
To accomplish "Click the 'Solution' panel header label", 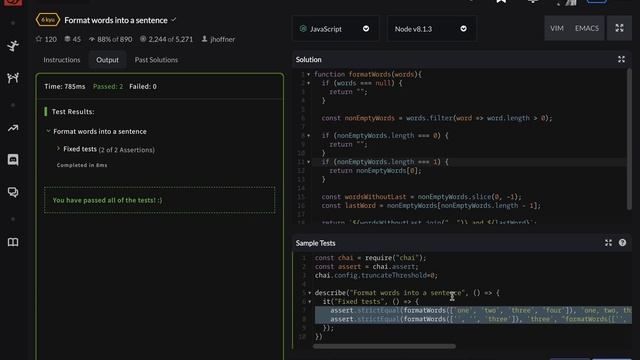I will coord(309,60).
